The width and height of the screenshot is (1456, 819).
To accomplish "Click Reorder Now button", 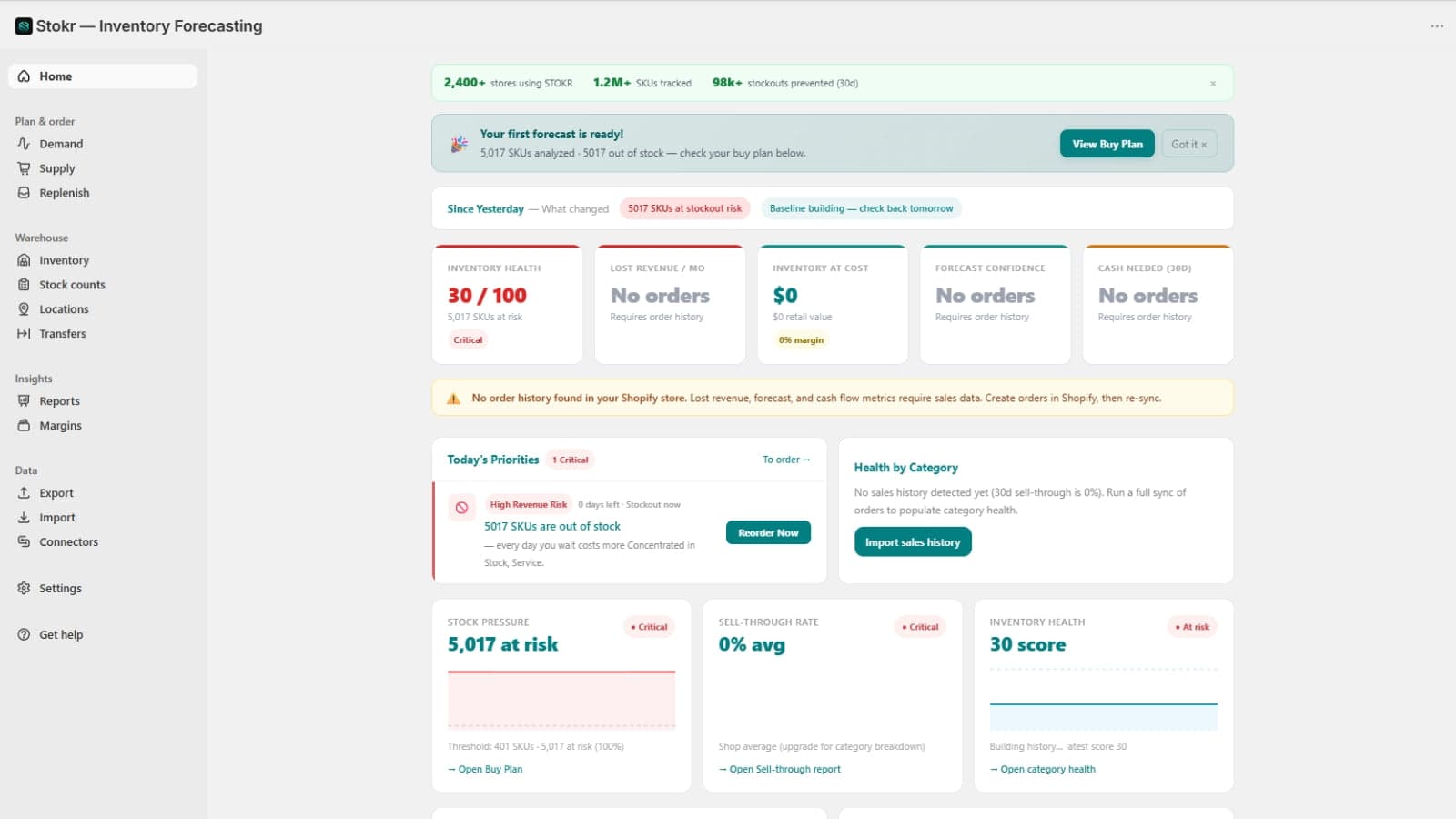I will click(768, 533).
